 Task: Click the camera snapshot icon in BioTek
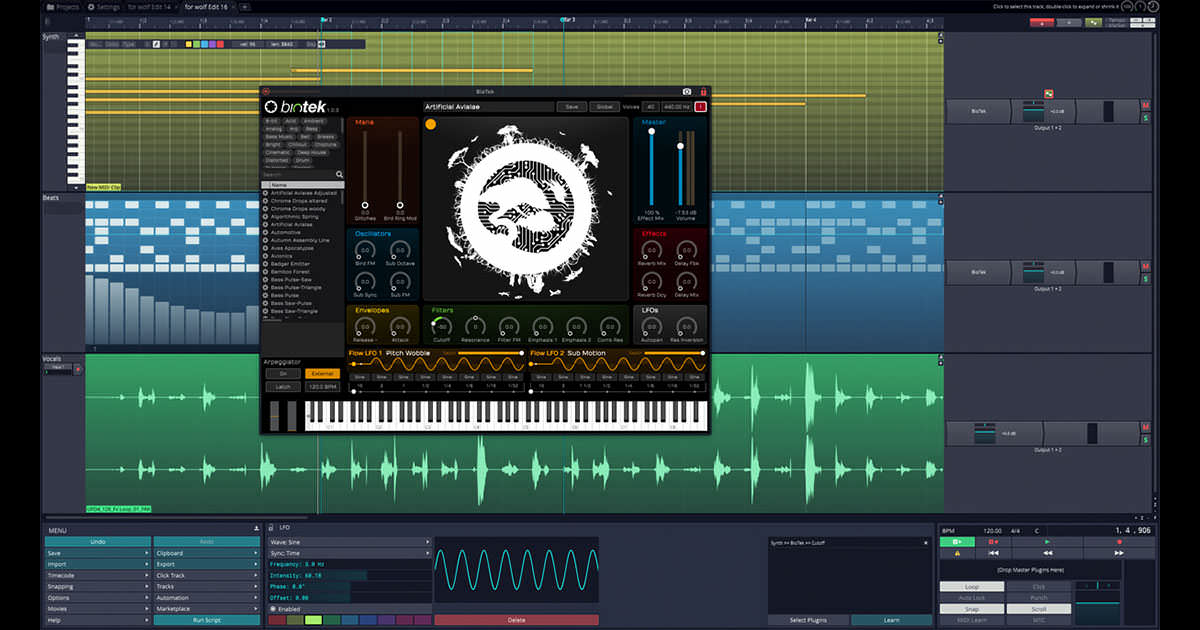pos(686,91)
